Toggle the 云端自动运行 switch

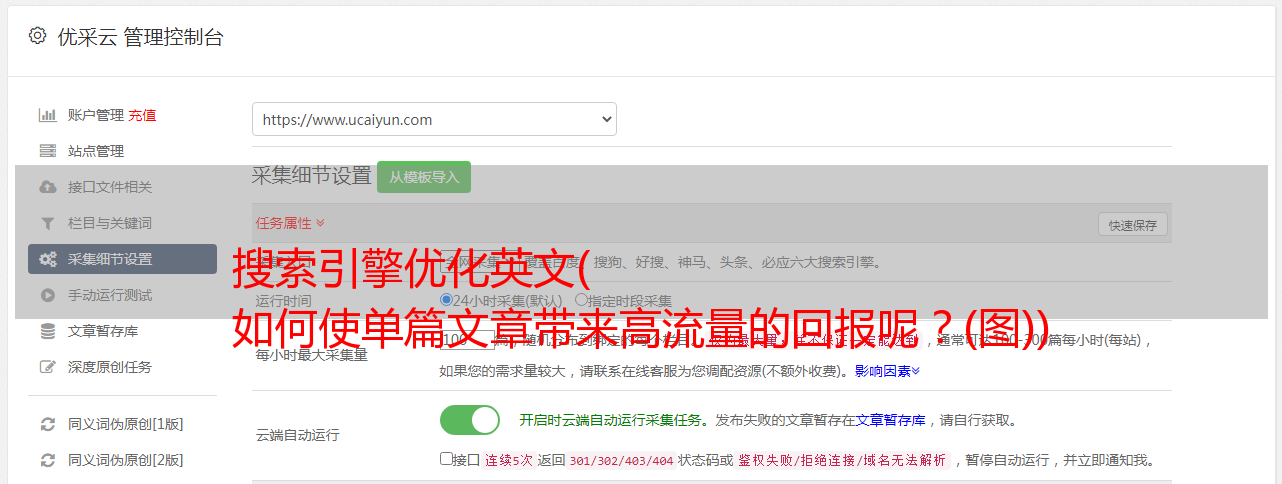pos(470,420)
